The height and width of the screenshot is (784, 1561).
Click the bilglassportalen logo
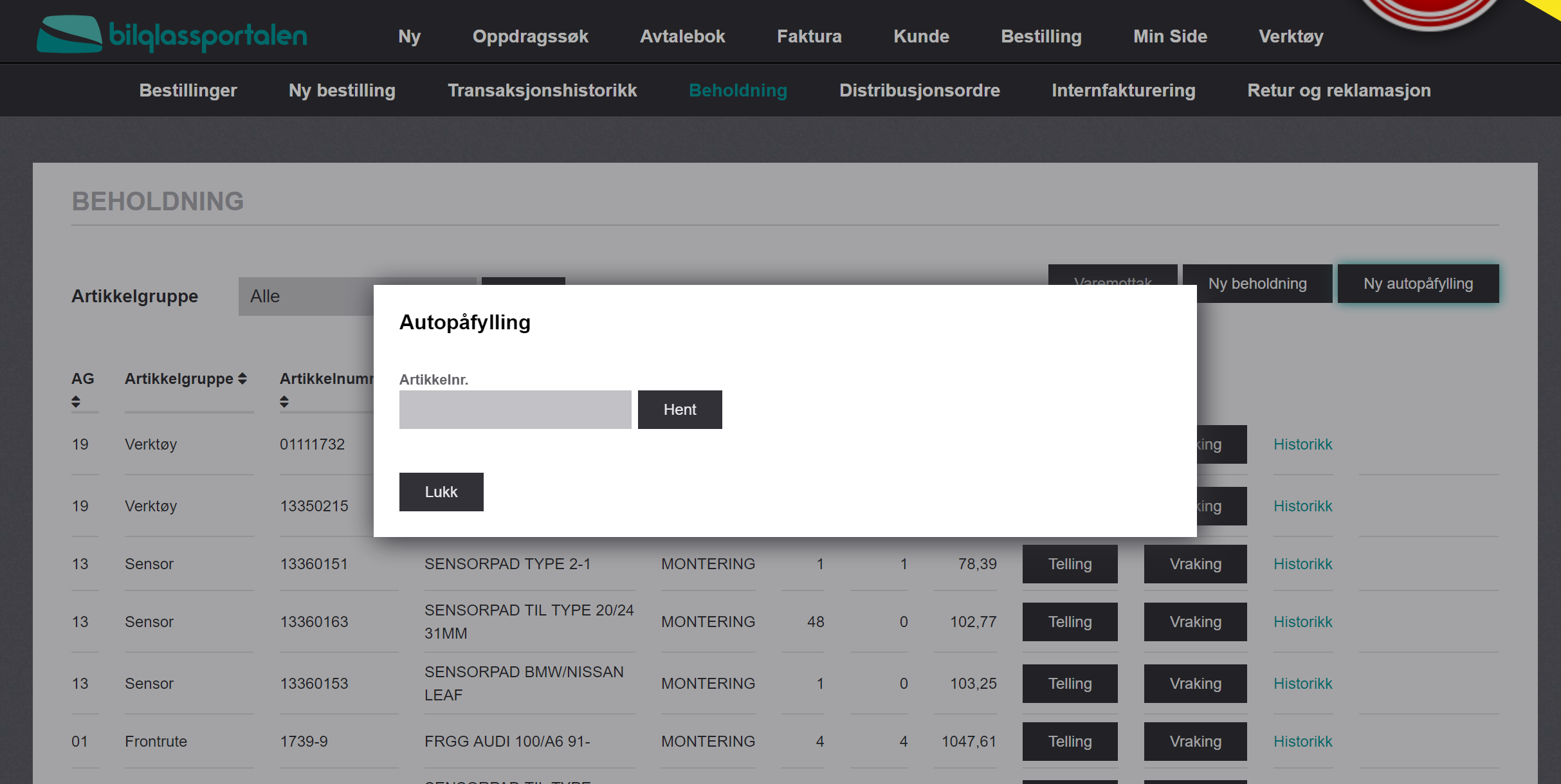pyautogui.click(x=172, y=35)
